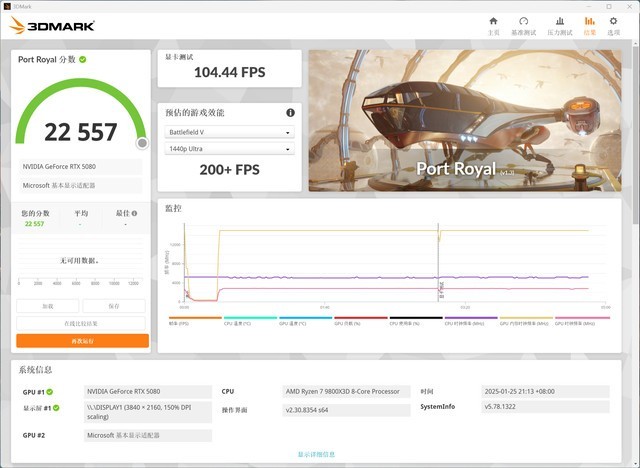Toggle the orange Frame rate (FPS) legend
Viewport: 640px width, 468px height.
(195, 320)
